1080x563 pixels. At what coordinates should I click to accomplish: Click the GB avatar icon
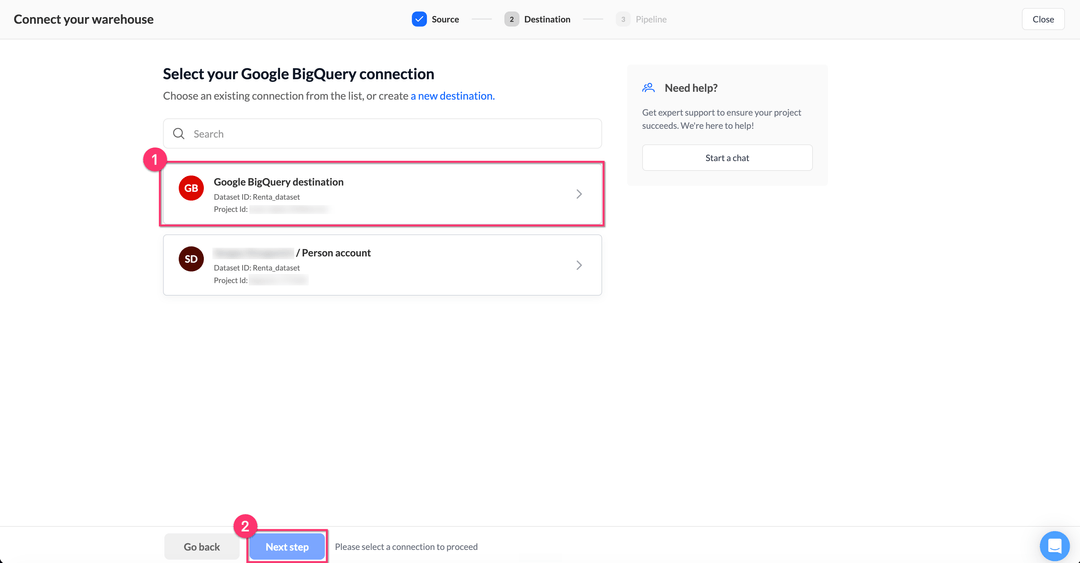pyautogui.click(x=191, y=188)
